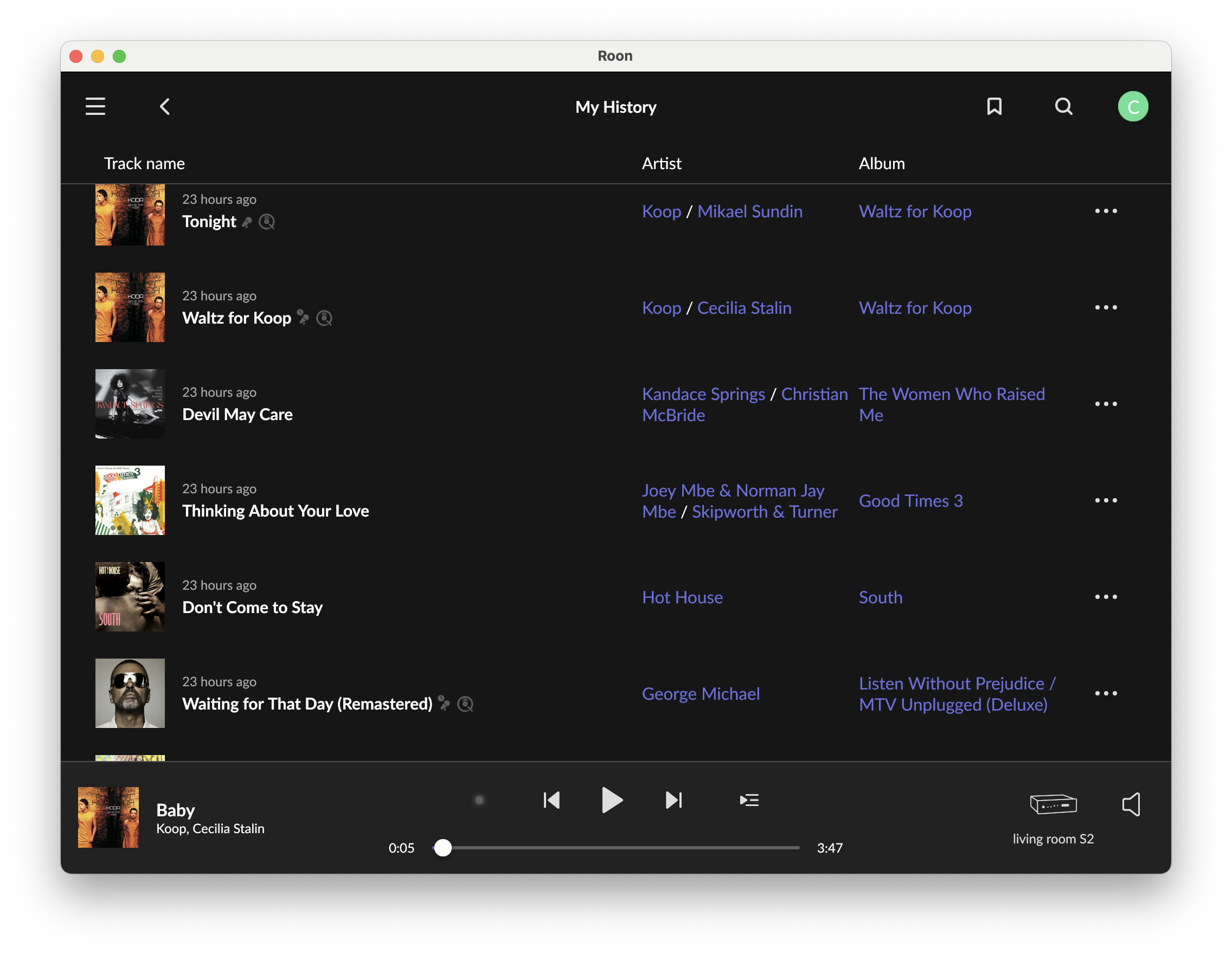The height and width of the screenshot is (954, 1232).
Task: Open the Hot House artist link
Action: (682, 597)
